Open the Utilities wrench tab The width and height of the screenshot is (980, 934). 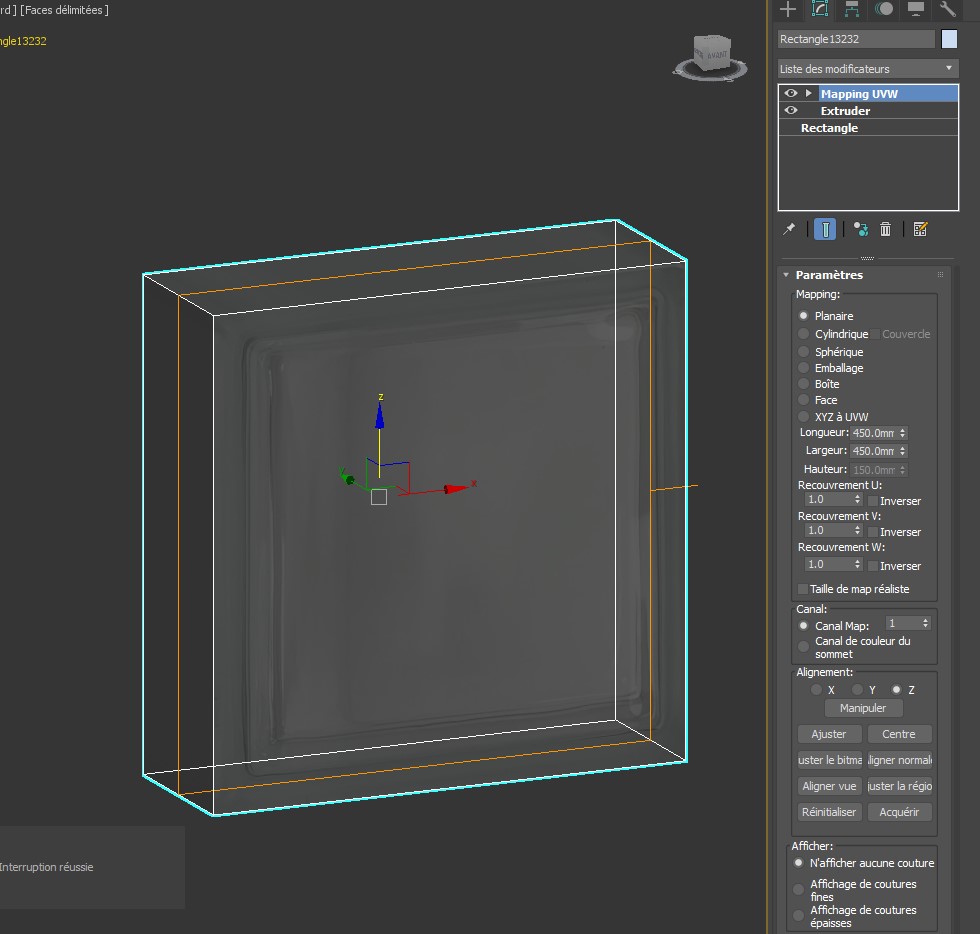pyautogui.click(x=947, y=9)
